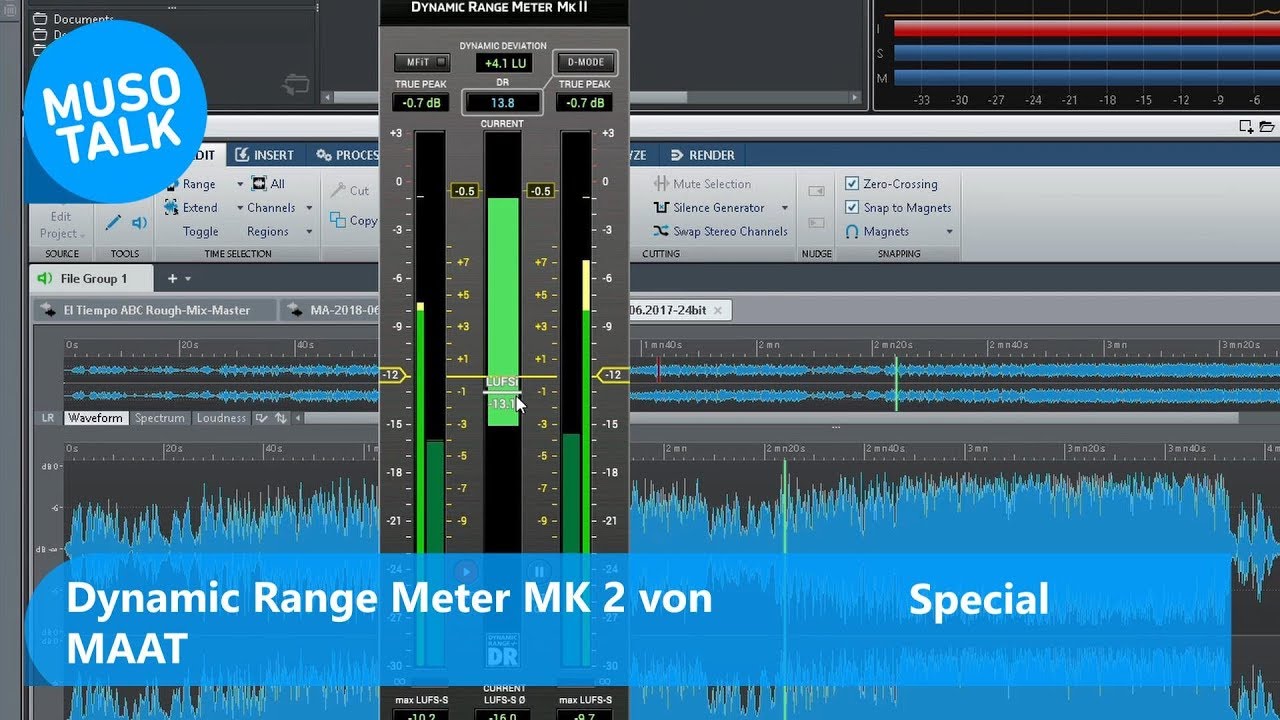Switch to the INSERT ribbon tab

[265, 155]
